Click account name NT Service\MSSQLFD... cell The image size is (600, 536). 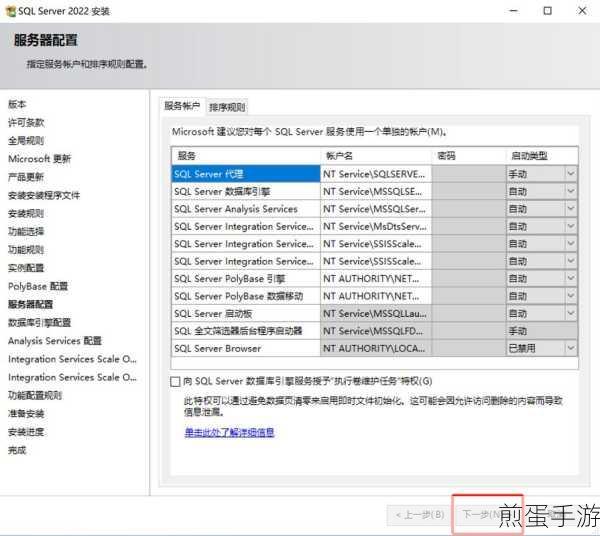pos(376,331)
